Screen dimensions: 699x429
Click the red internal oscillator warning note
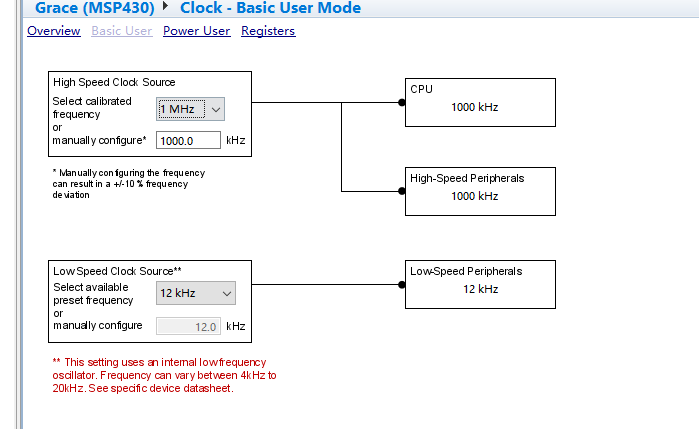(164, 375)
